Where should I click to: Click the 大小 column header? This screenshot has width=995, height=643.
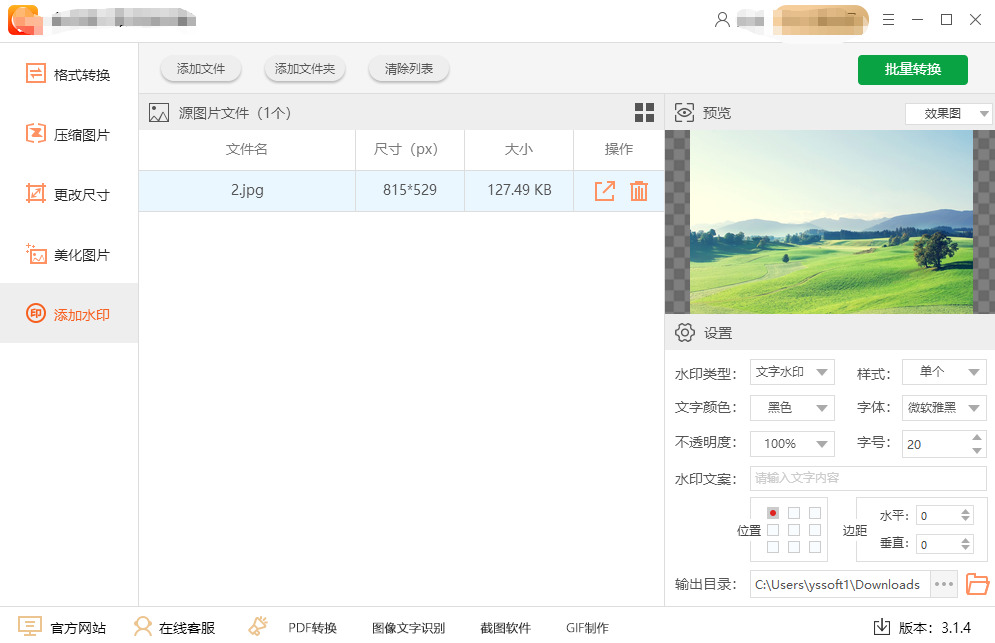coord(519,149)
